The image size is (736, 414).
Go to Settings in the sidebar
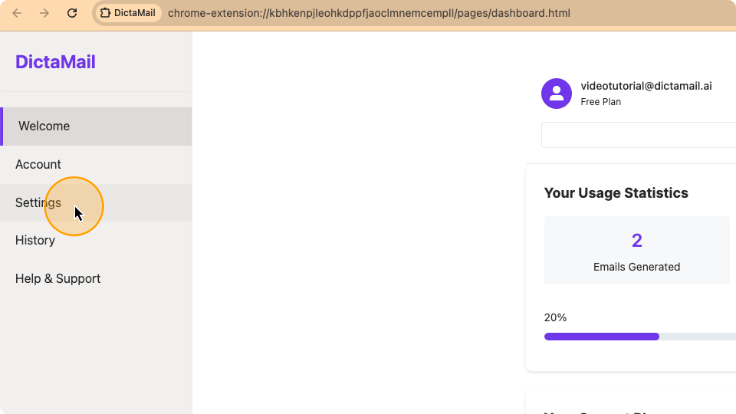click(96, 203)
